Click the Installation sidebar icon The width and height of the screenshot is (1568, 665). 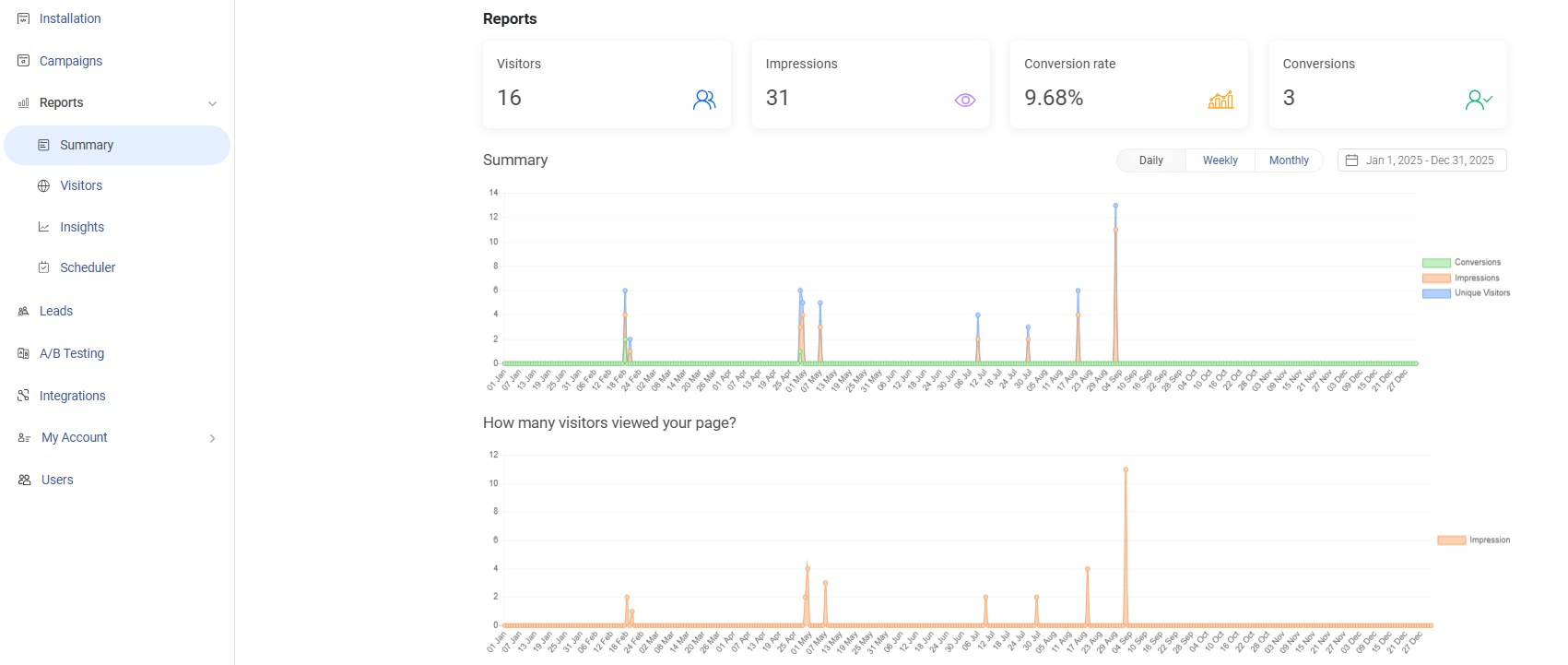(x=24, y=18)
